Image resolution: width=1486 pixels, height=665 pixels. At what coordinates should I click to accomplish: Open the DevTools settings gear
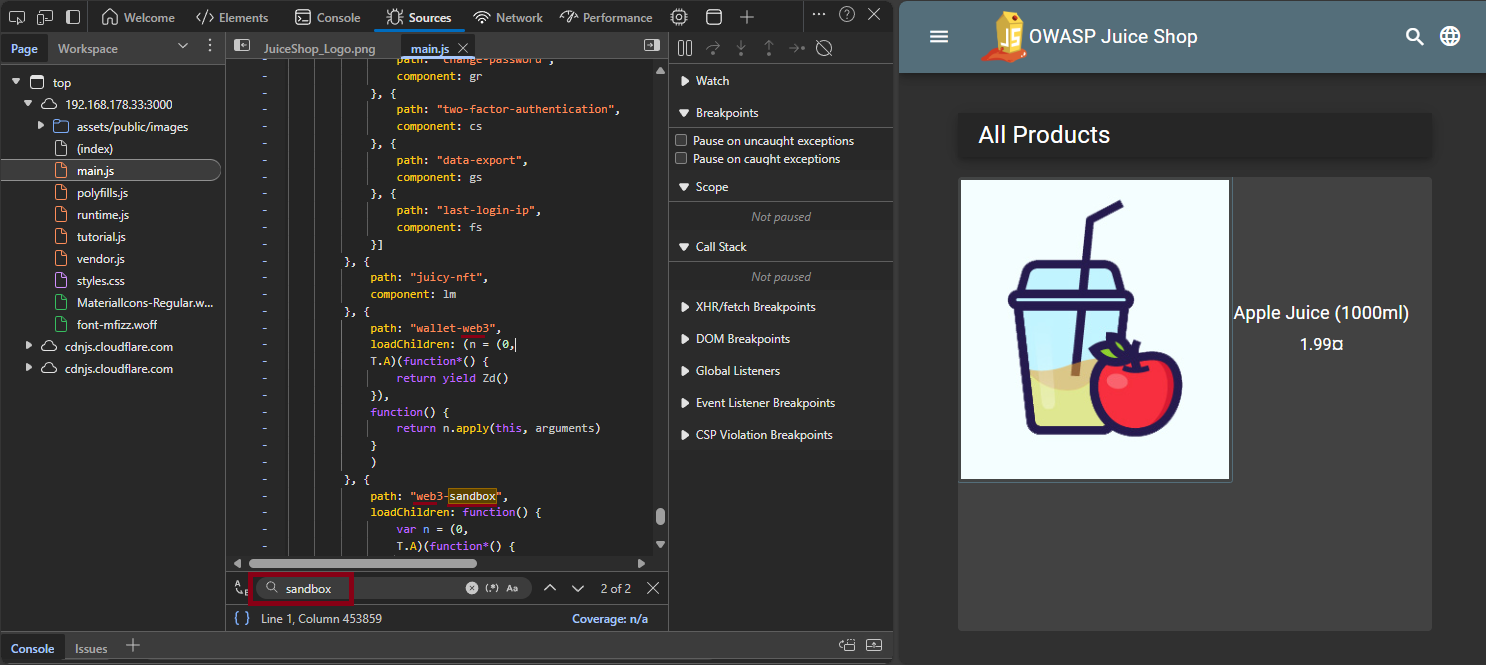679,16
